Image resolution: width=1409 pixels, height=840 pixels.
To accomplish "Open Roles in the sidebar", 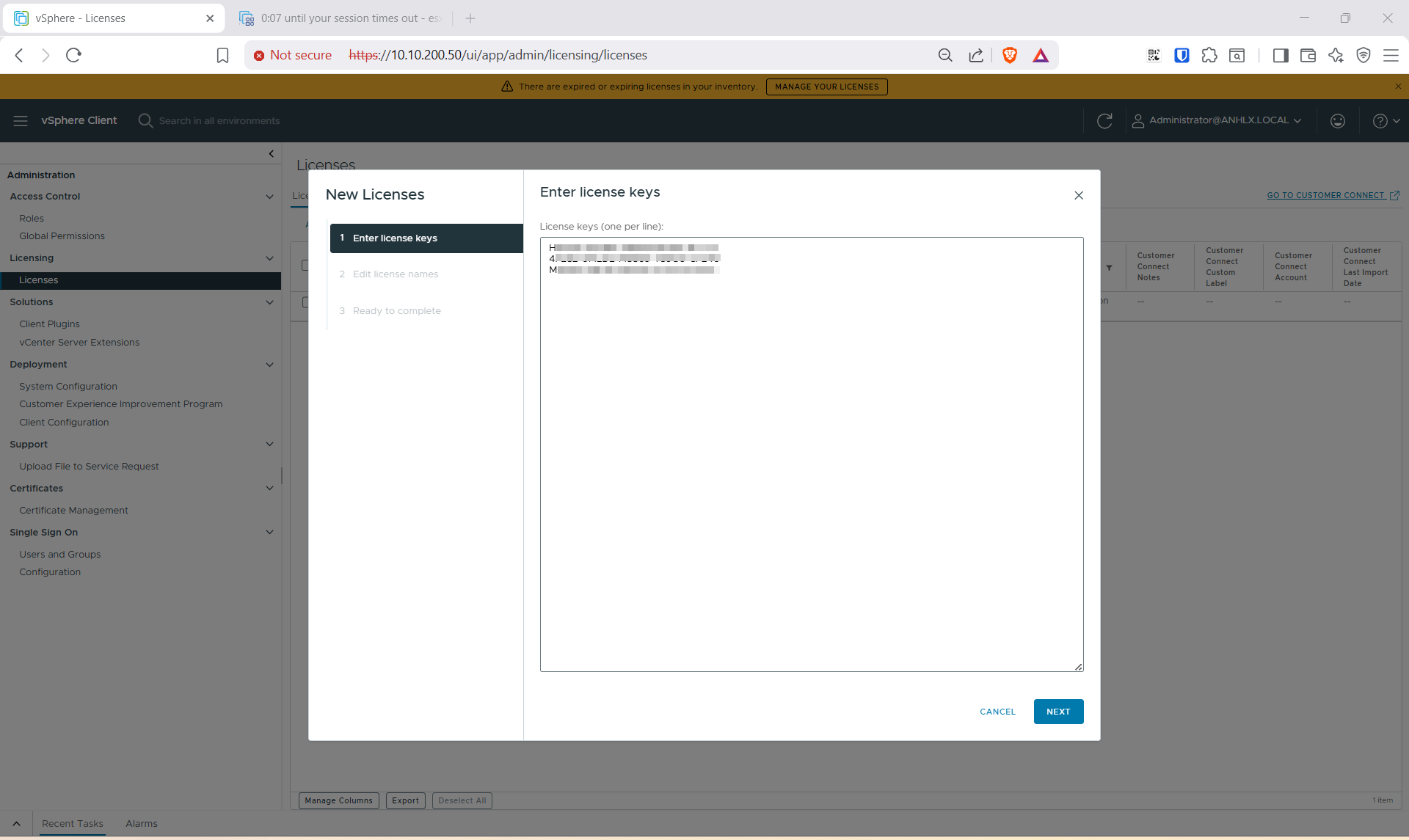I will 32,219.
